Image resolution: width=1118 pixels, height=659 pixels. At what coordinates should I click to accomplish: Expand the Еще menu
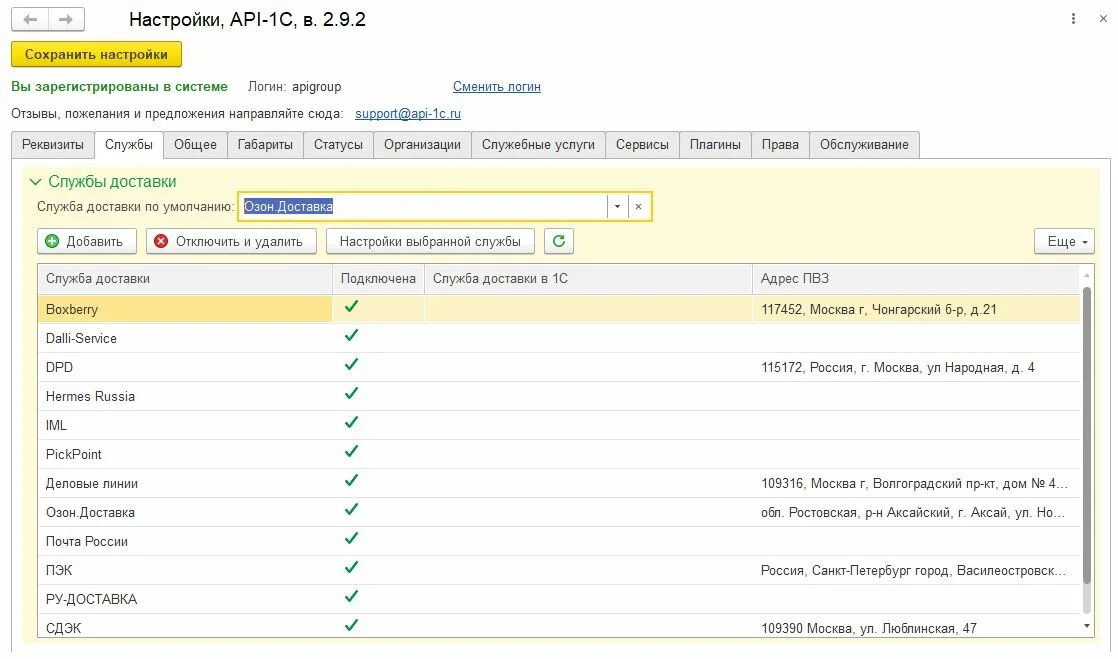(x=1065, y=241)
